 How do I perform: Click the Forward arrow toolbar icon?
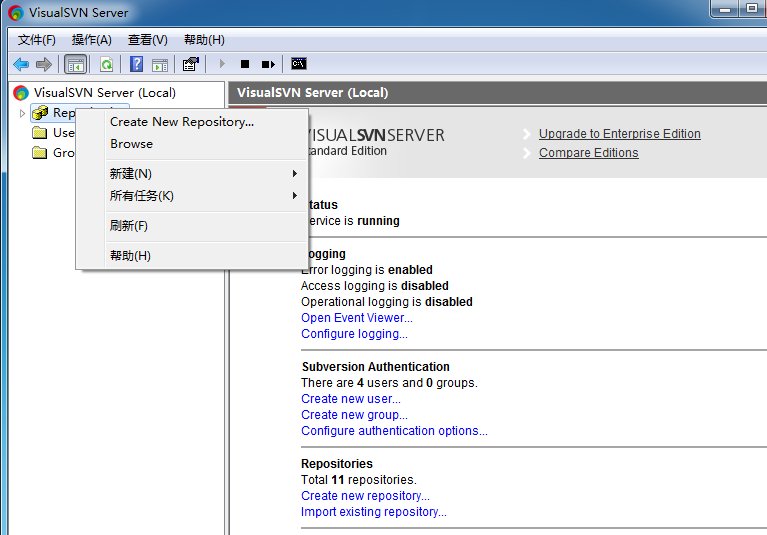pos(44,64)
